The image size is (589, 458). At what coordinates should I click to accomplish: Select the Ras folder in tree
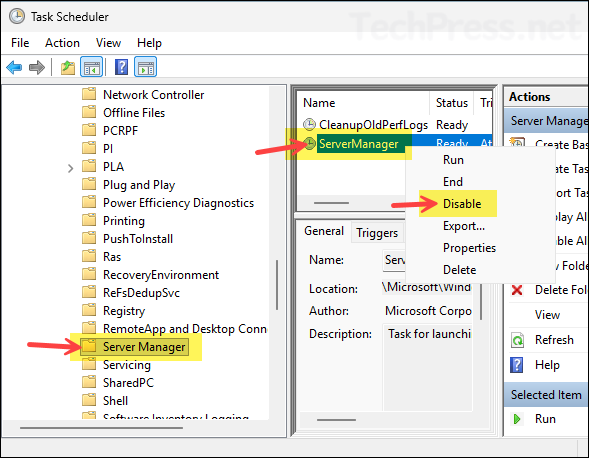point(112,257)
